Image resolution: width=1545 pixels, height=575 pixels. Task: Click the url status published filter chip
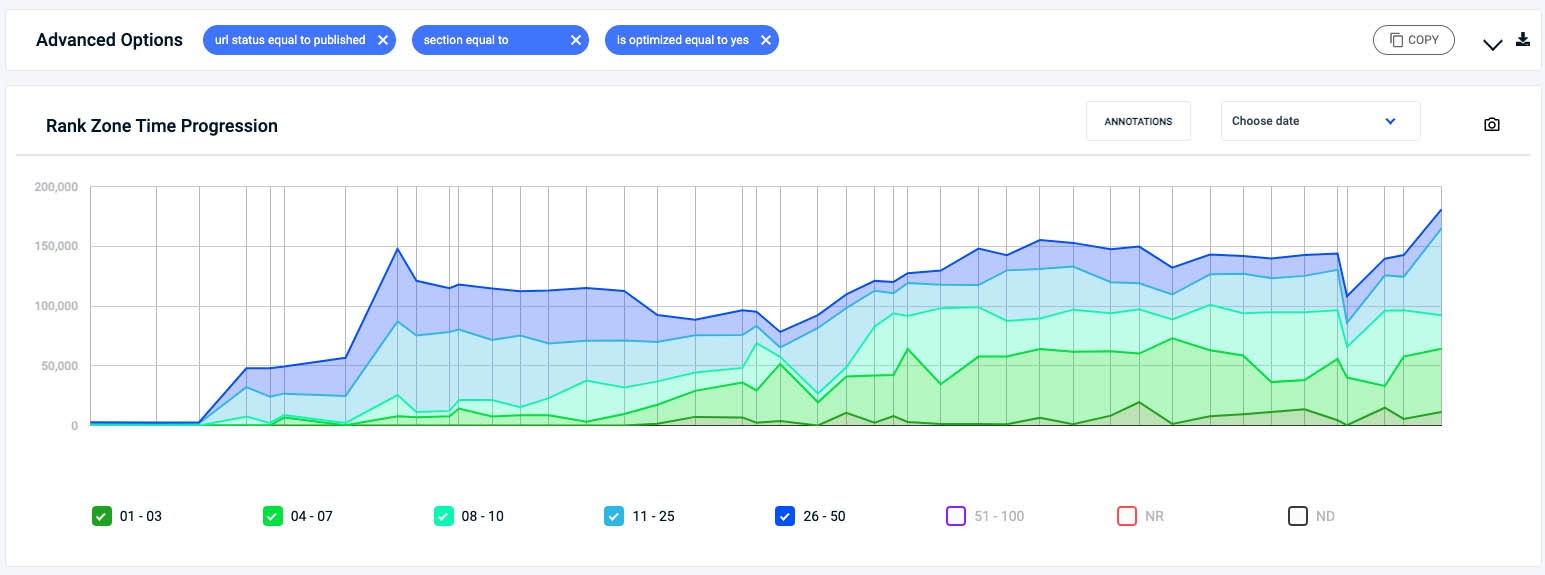coord(290,40)
